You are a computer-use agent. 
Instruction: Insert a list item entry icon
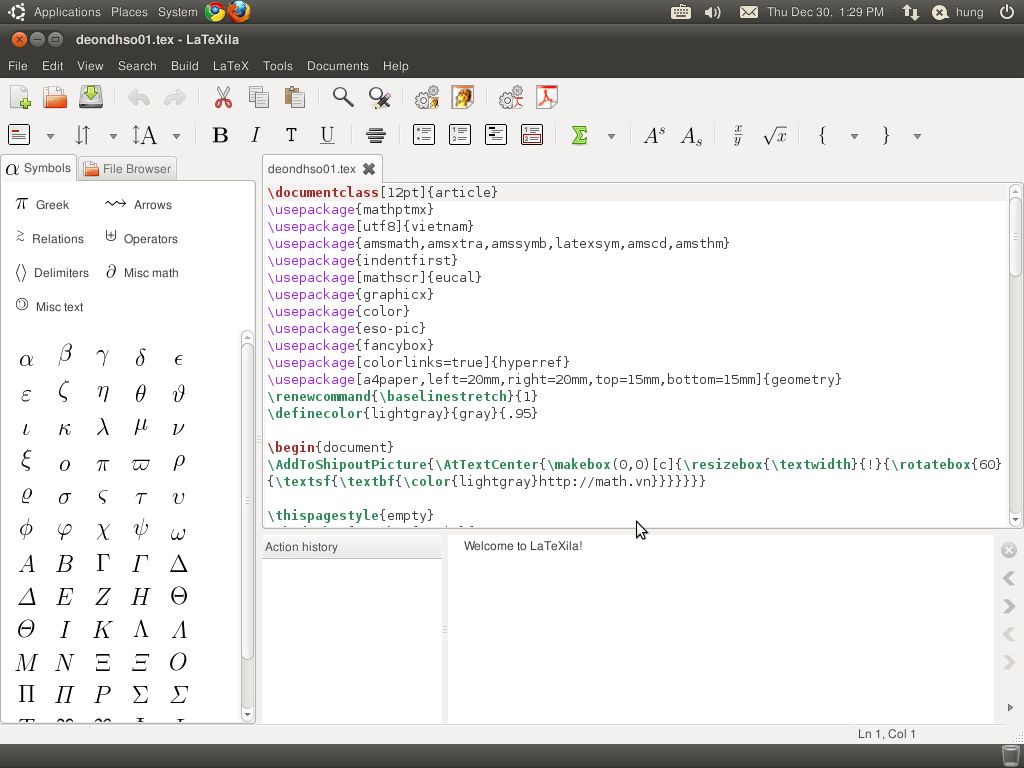click(x=532, y=135)
